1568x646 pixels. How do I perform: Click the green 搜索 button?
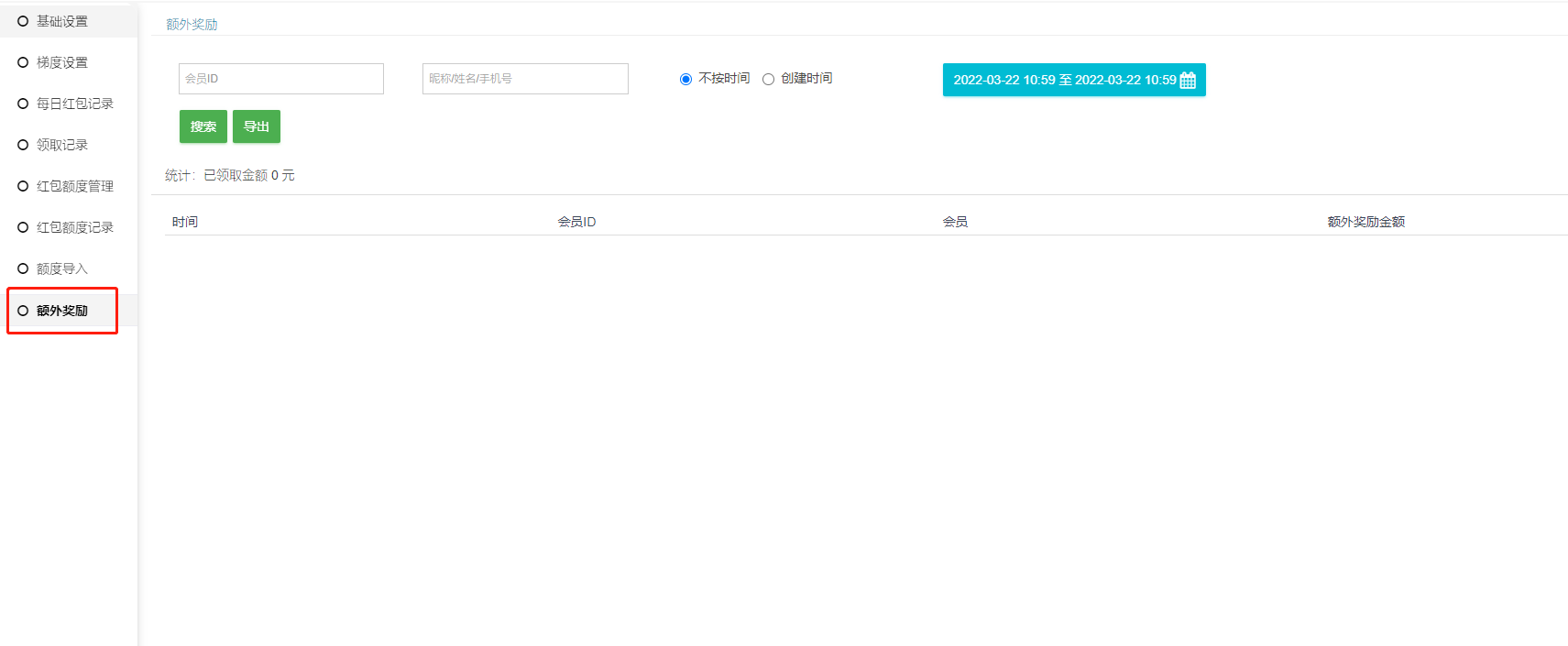point(203,126)
